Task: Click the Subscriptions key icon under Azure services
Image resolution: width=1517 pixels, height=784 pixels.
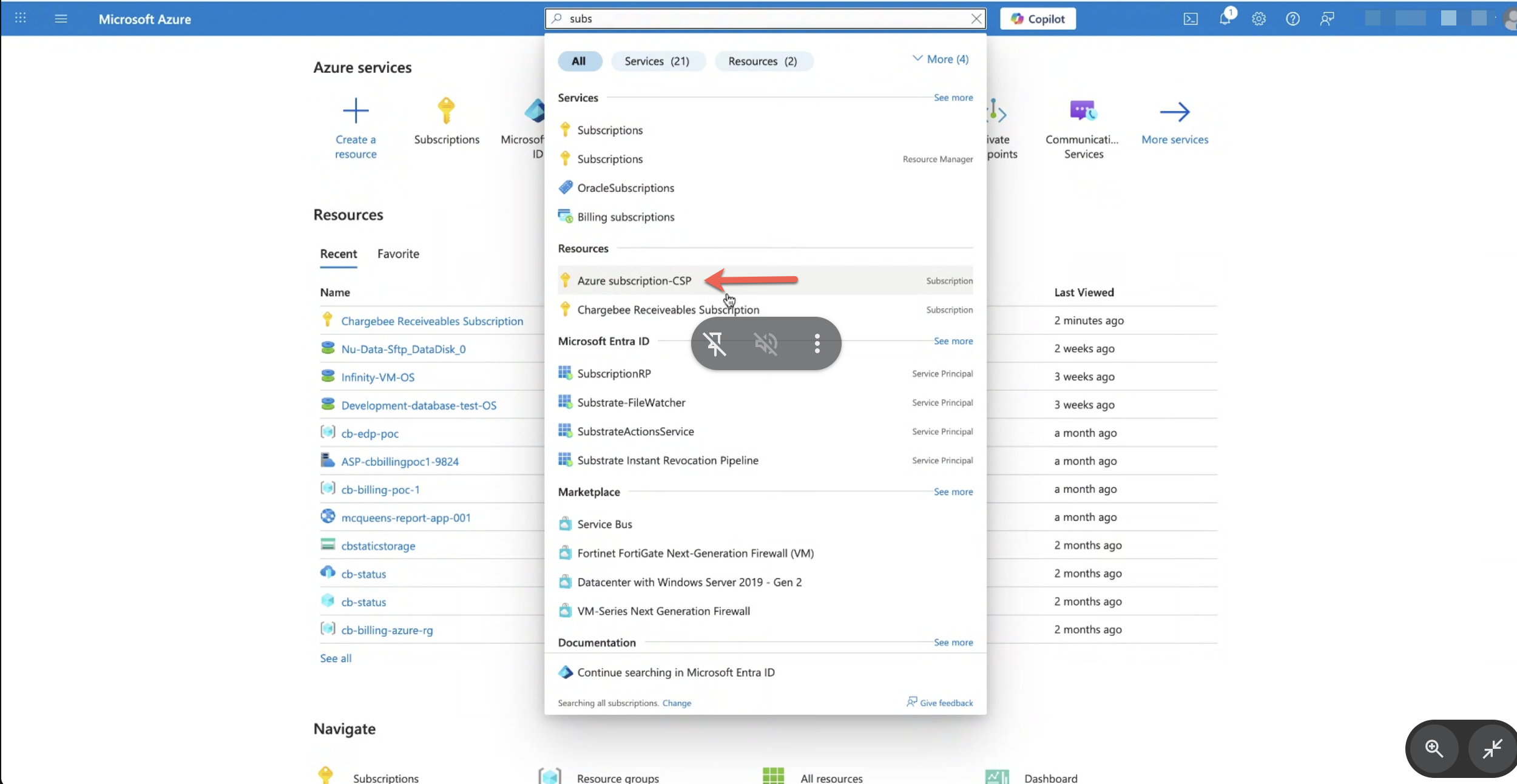Action: [446, 111]
